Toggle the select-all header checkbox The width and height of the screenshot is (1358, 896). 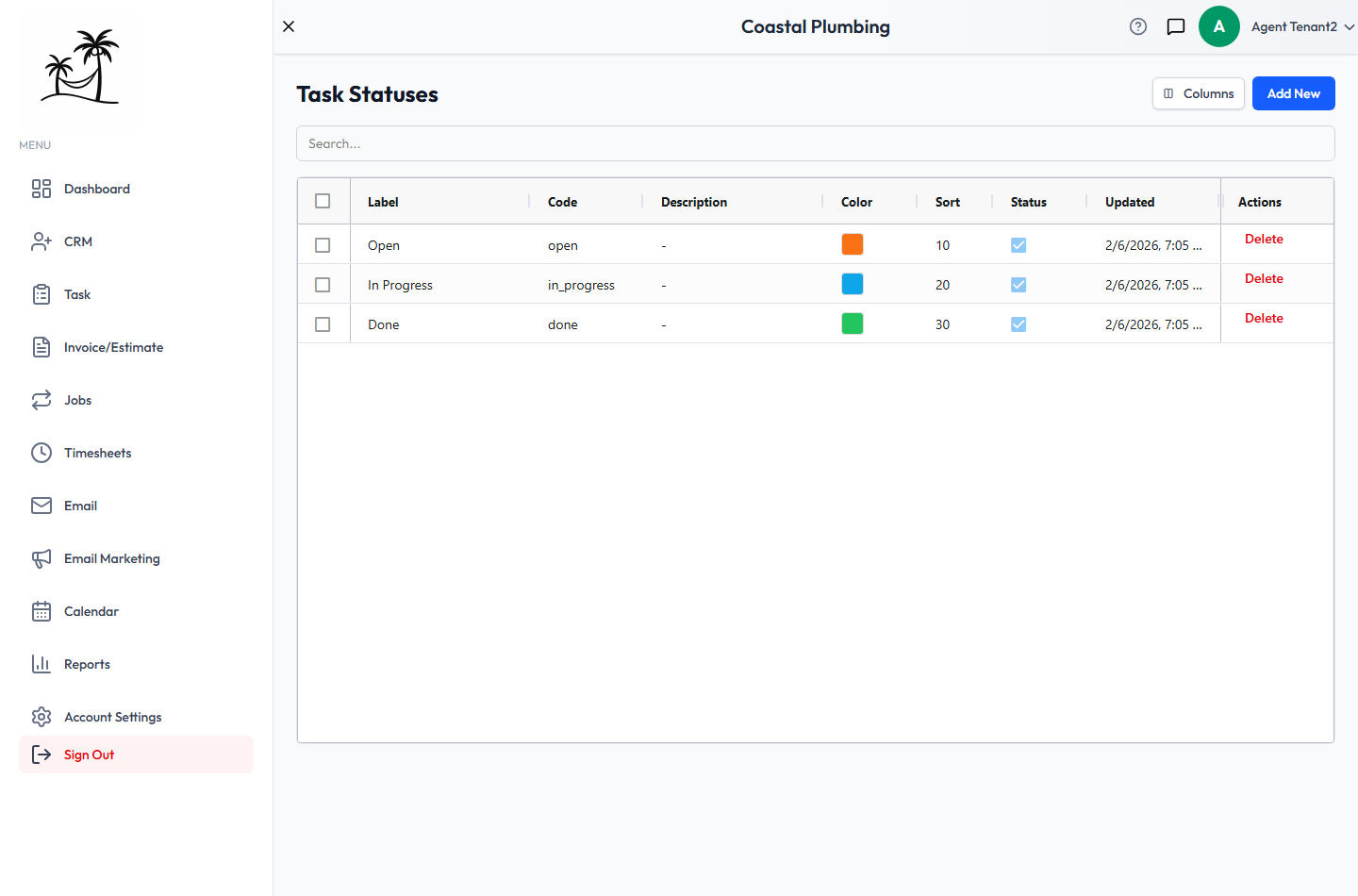[x=323, y=201]
